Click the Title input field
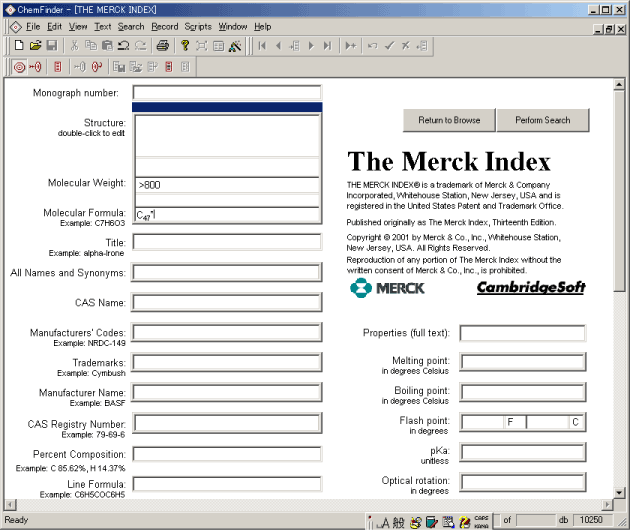The height and width of the screenshot is (530, 630). click(227, 242)
